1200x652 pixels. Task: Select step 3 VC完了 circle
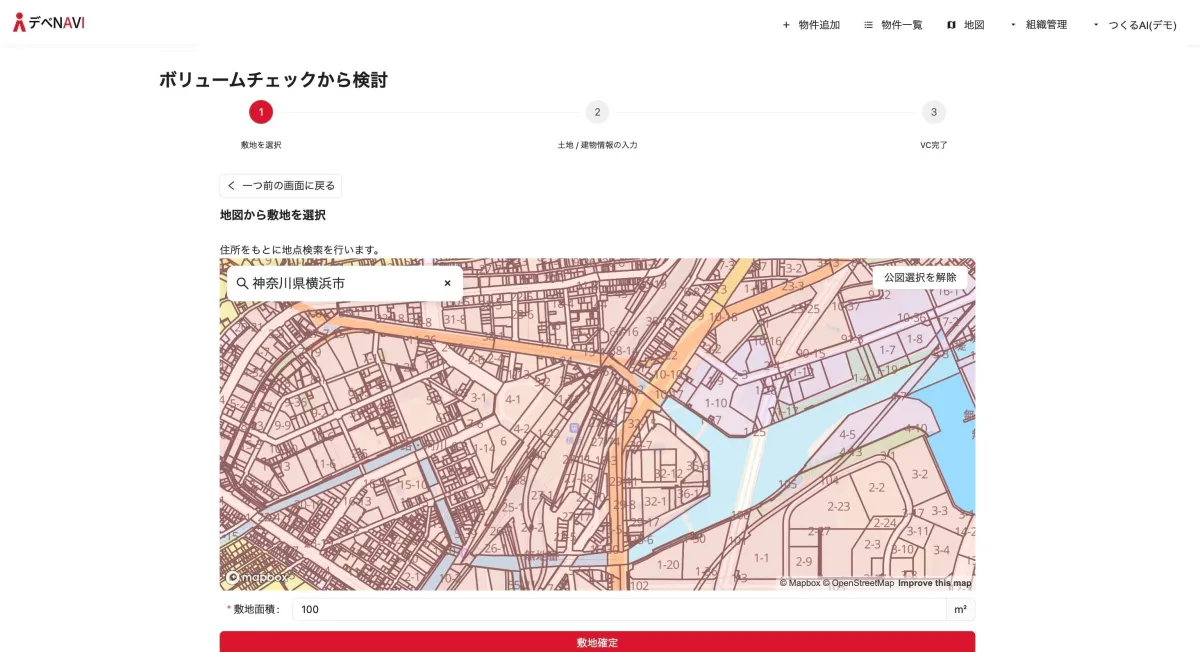coord(933,112)
